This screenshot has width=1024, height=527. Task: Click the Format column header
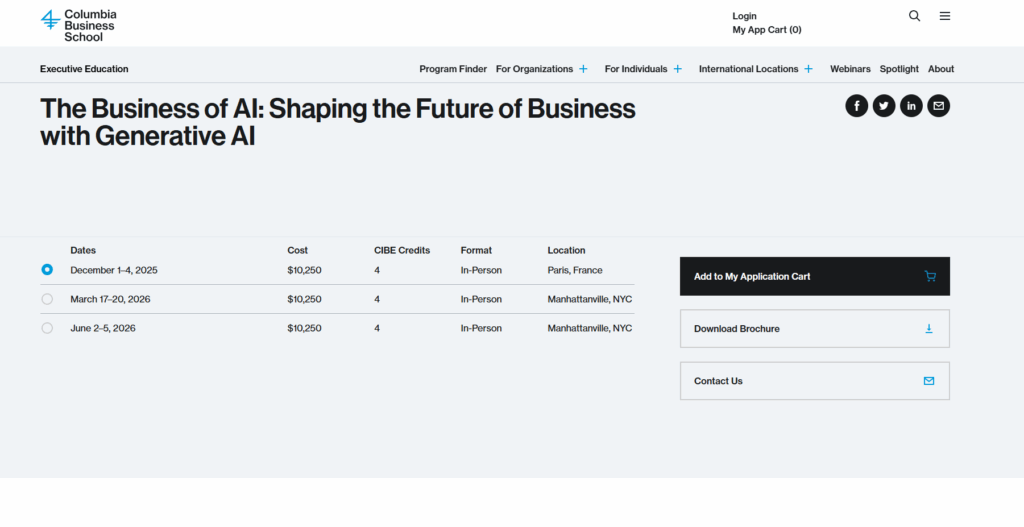pyautogui.click(x=476, y=250)
